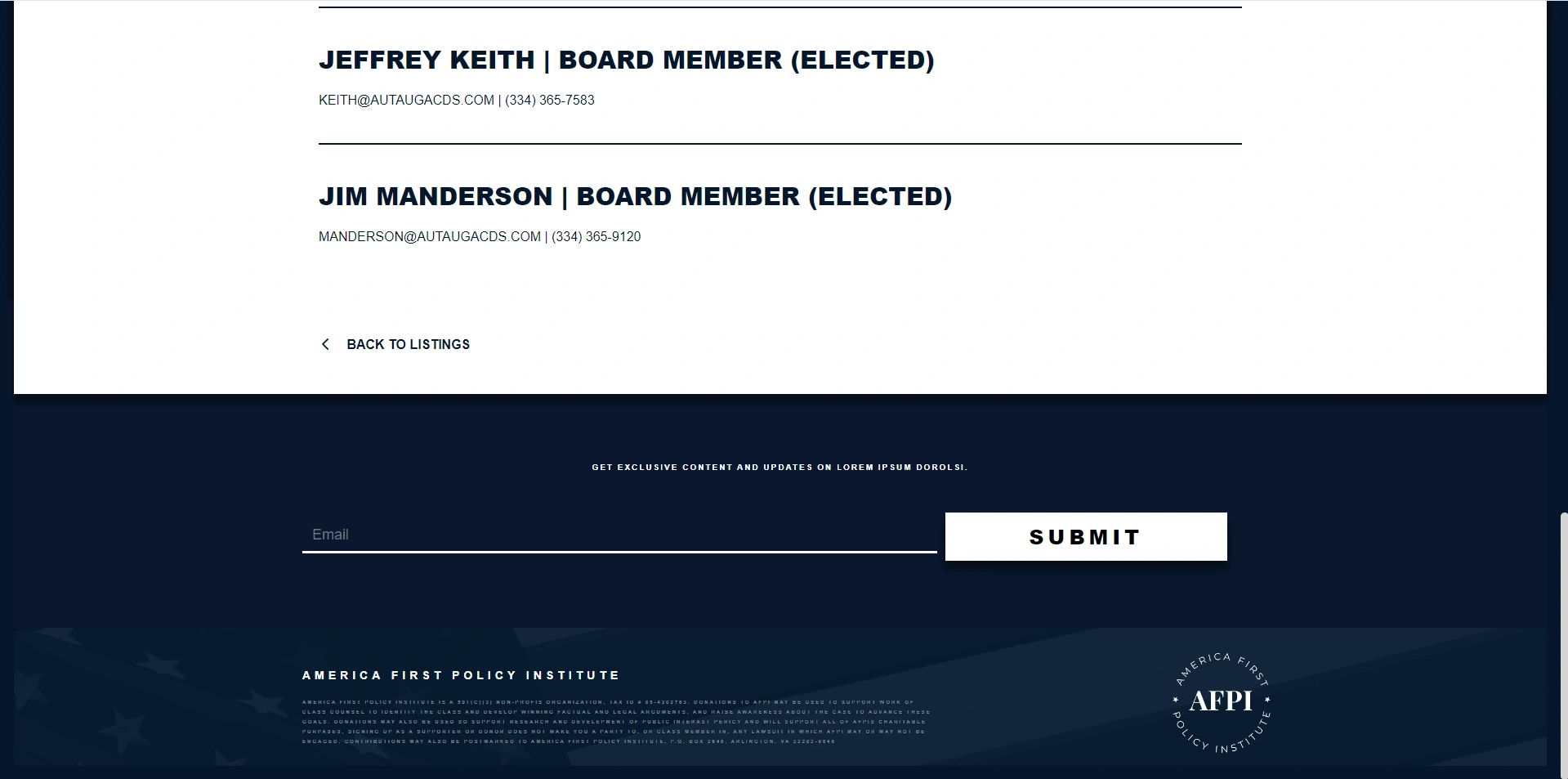Click the P.O. Box address disclaimer line
The image size is (1568, 779).
[569, 741]
